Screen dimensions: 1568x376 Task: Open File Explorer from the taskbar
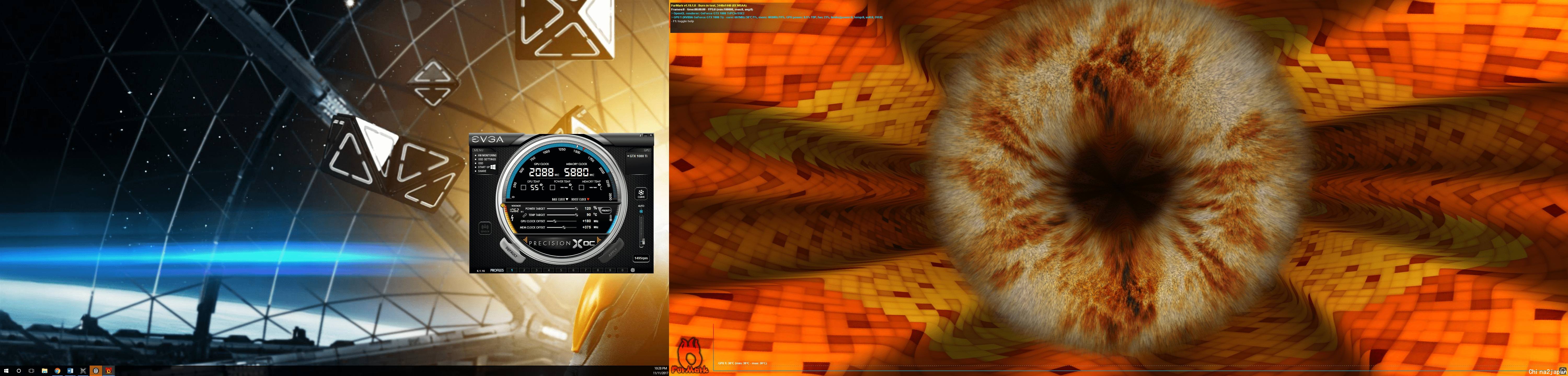[x=44, y=371]
